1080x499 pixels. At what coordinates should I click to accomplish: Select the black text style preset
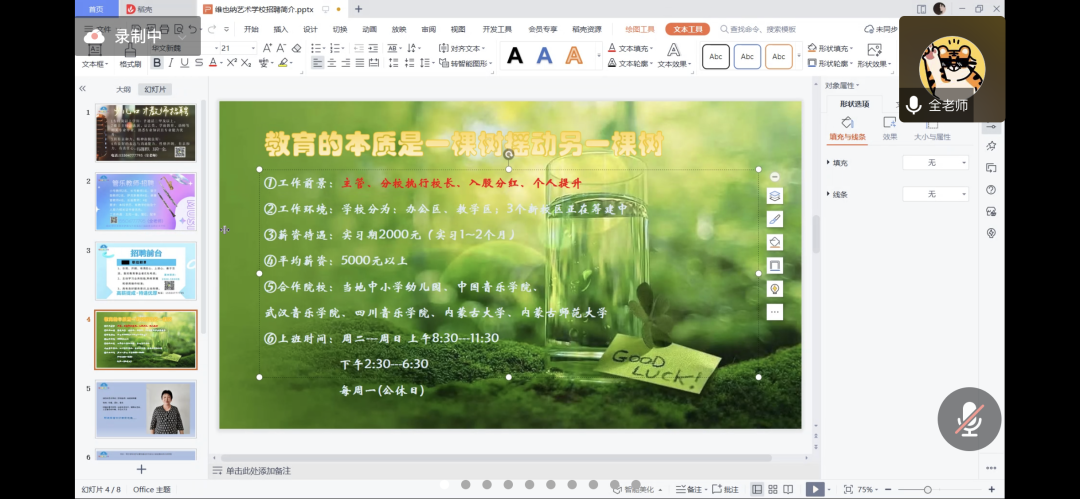(515, 56)
